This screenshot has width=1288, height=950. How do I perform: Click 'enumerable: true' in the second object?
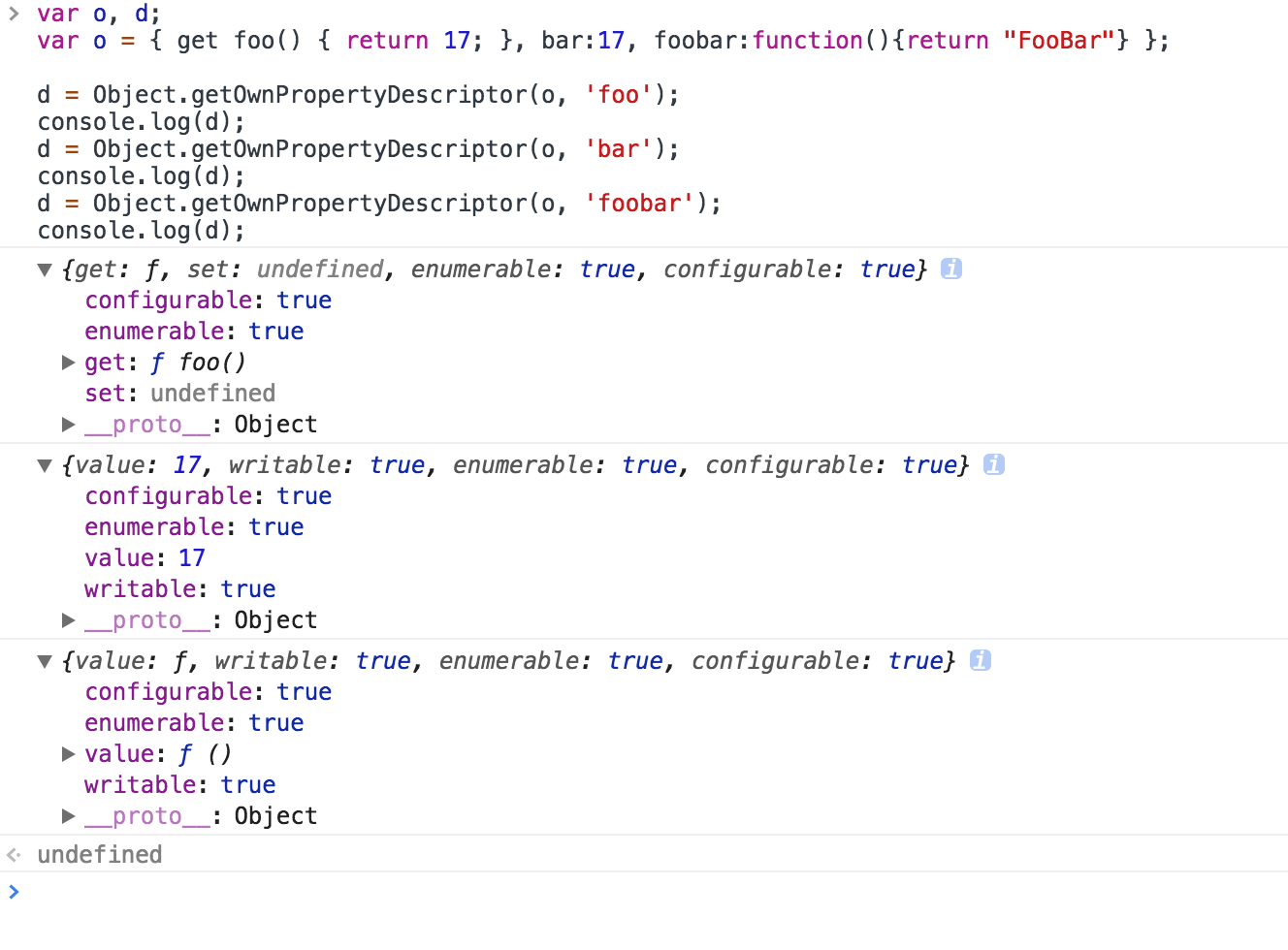[x=194, y=527]
